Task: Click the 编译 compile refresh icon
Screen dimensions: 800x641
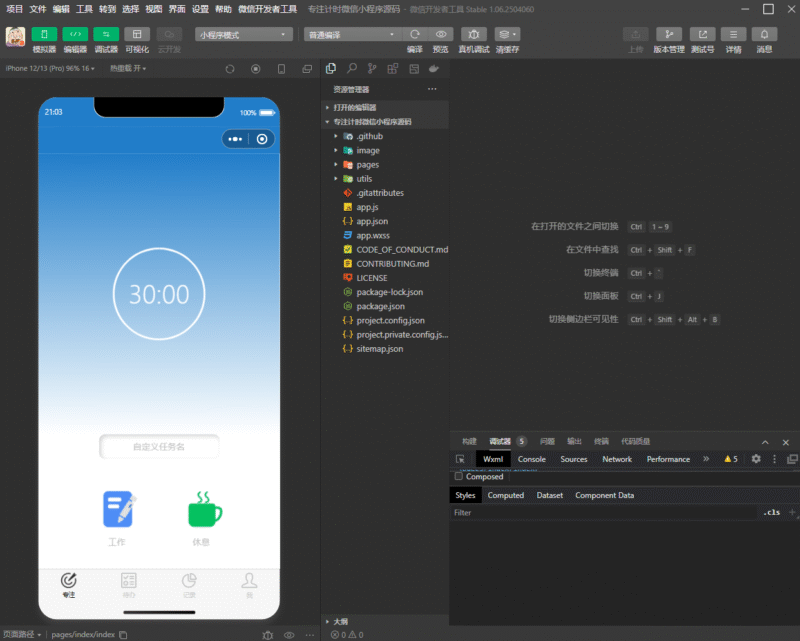Action: [x=415, y=34]
